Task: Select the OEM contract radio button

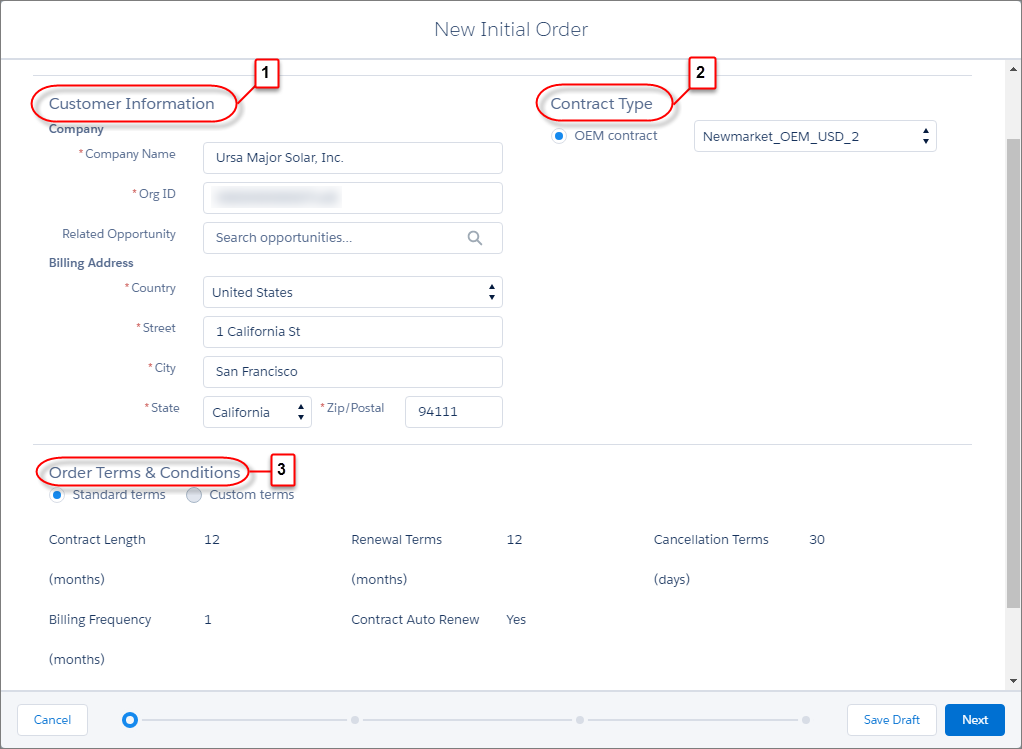Action: tap(559, 136)
